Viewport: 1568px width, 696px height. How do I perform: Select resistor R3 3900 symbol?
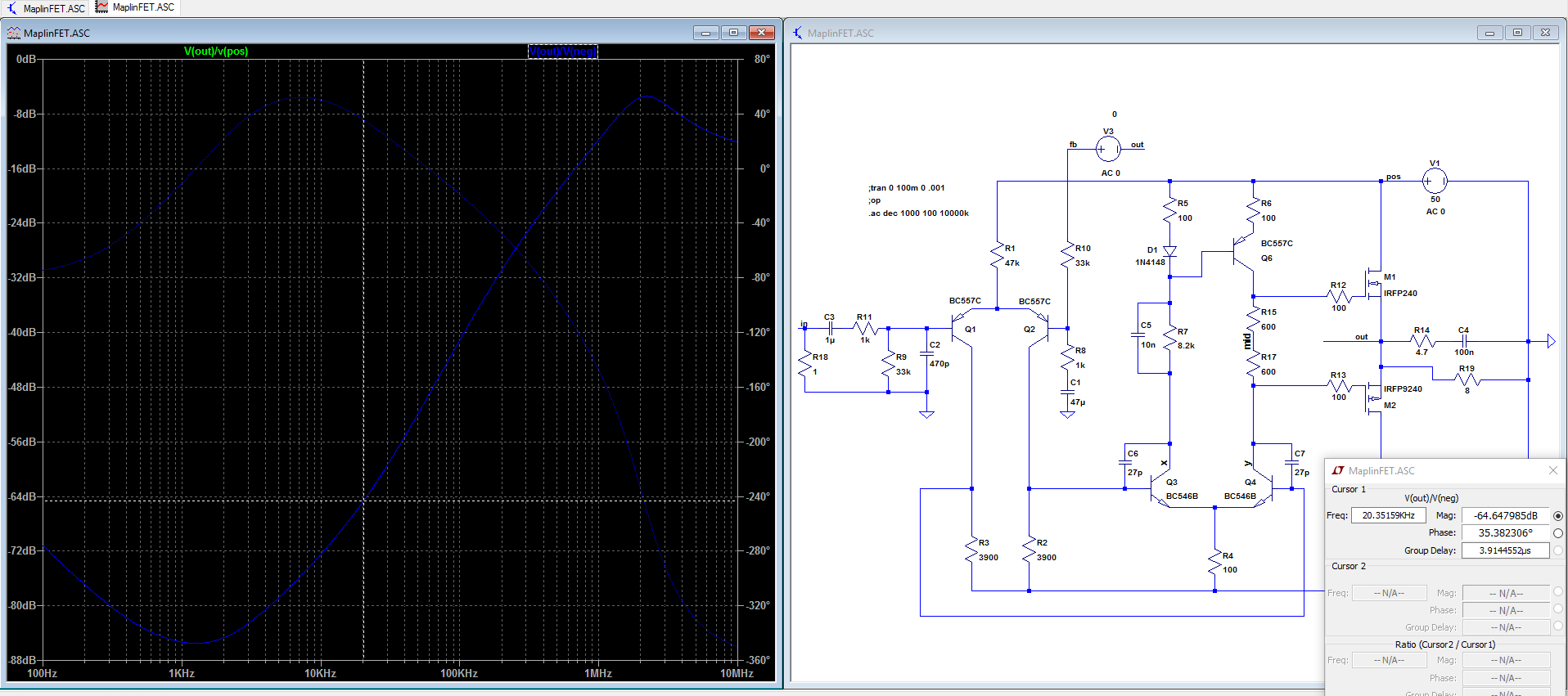(x=971, y=549)
